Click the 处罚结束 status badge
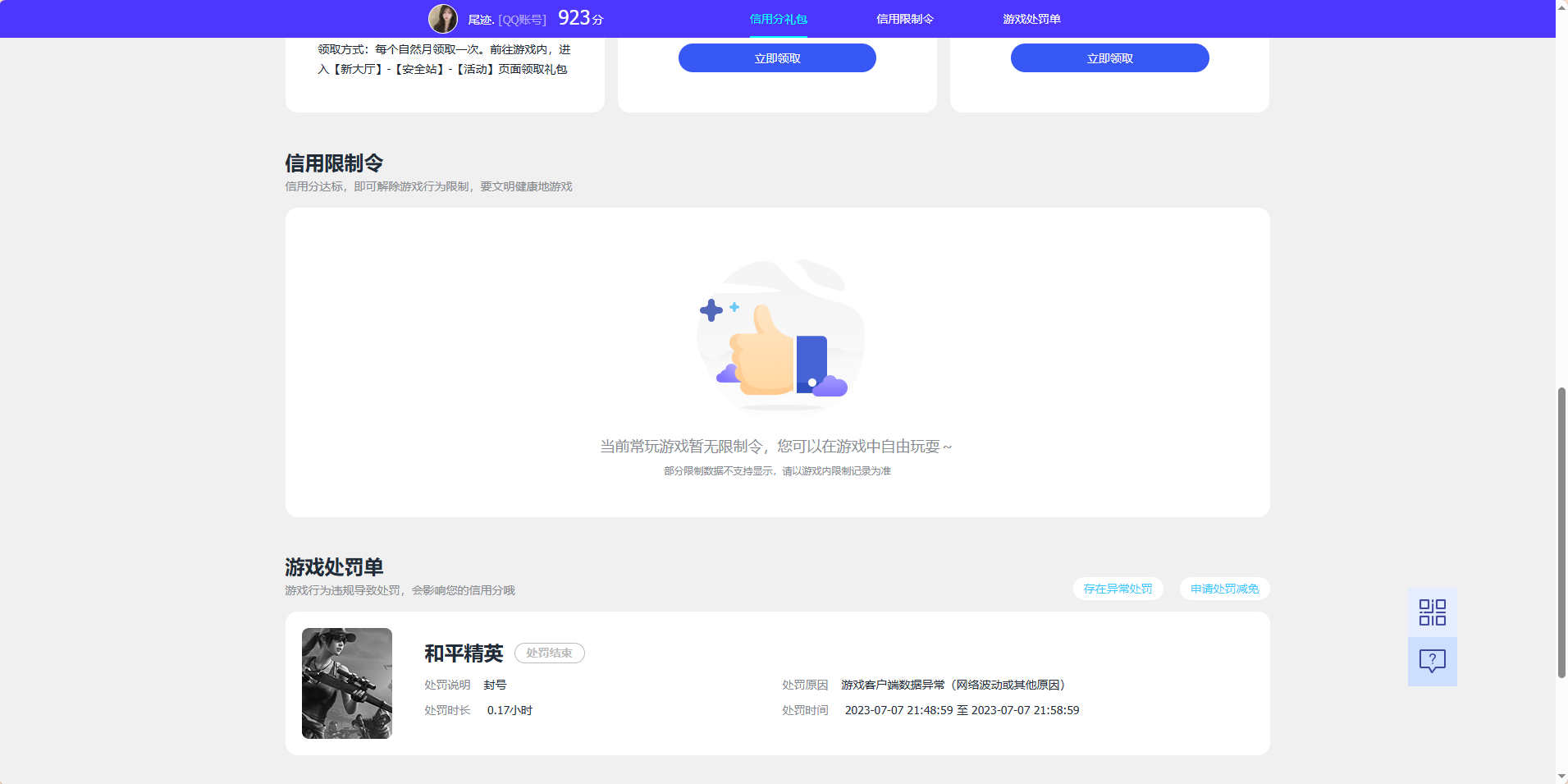1568x784 pixels. tap(550, 653)
